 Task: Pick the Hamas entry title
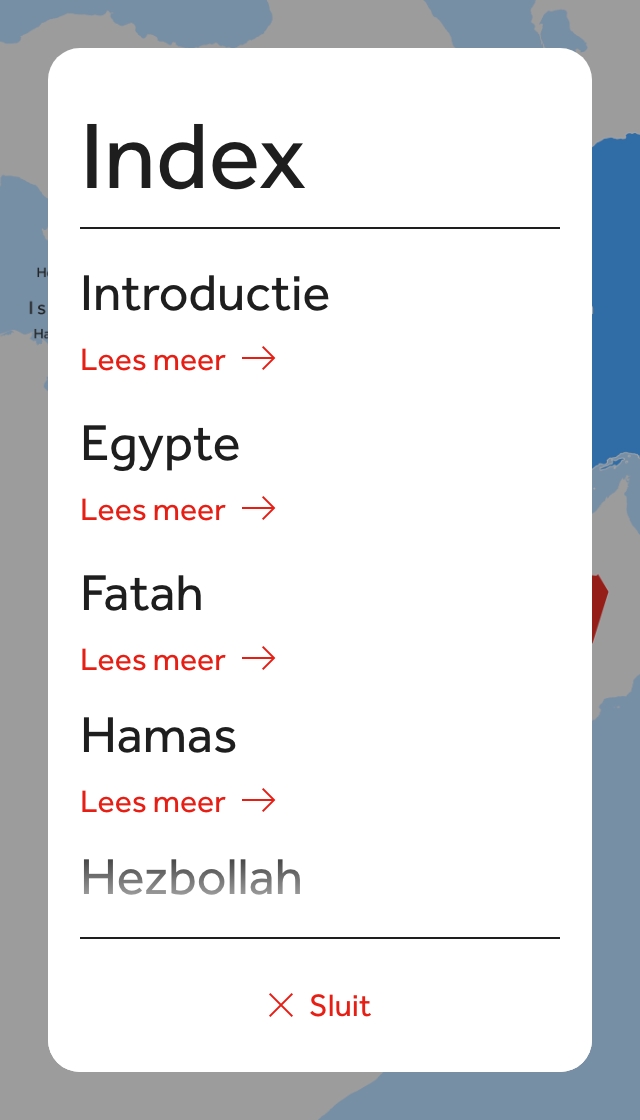pos(158,737)
